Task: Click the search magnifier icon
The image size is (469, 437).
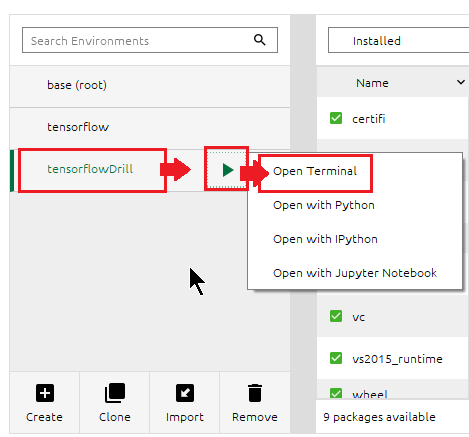Action: [x=260, y=40]
